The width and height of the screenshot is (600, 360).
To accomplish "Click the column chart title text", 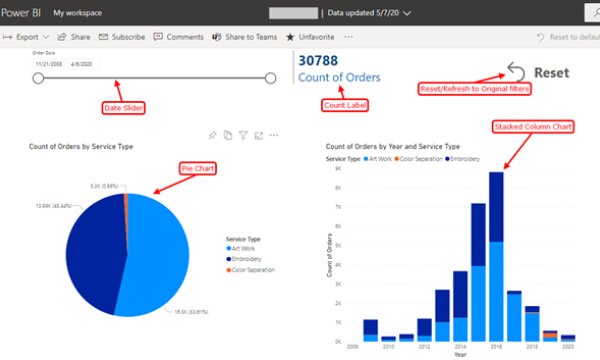I will (x=393, y=147).
